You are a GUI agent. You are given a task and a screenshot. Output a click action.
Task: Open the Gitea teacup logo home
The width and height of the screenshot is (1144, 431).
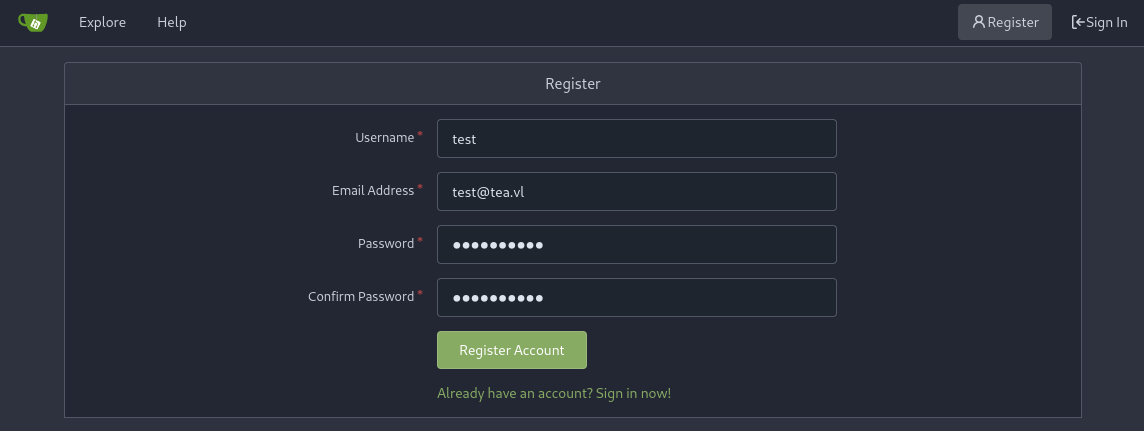[x=33, y=23]
